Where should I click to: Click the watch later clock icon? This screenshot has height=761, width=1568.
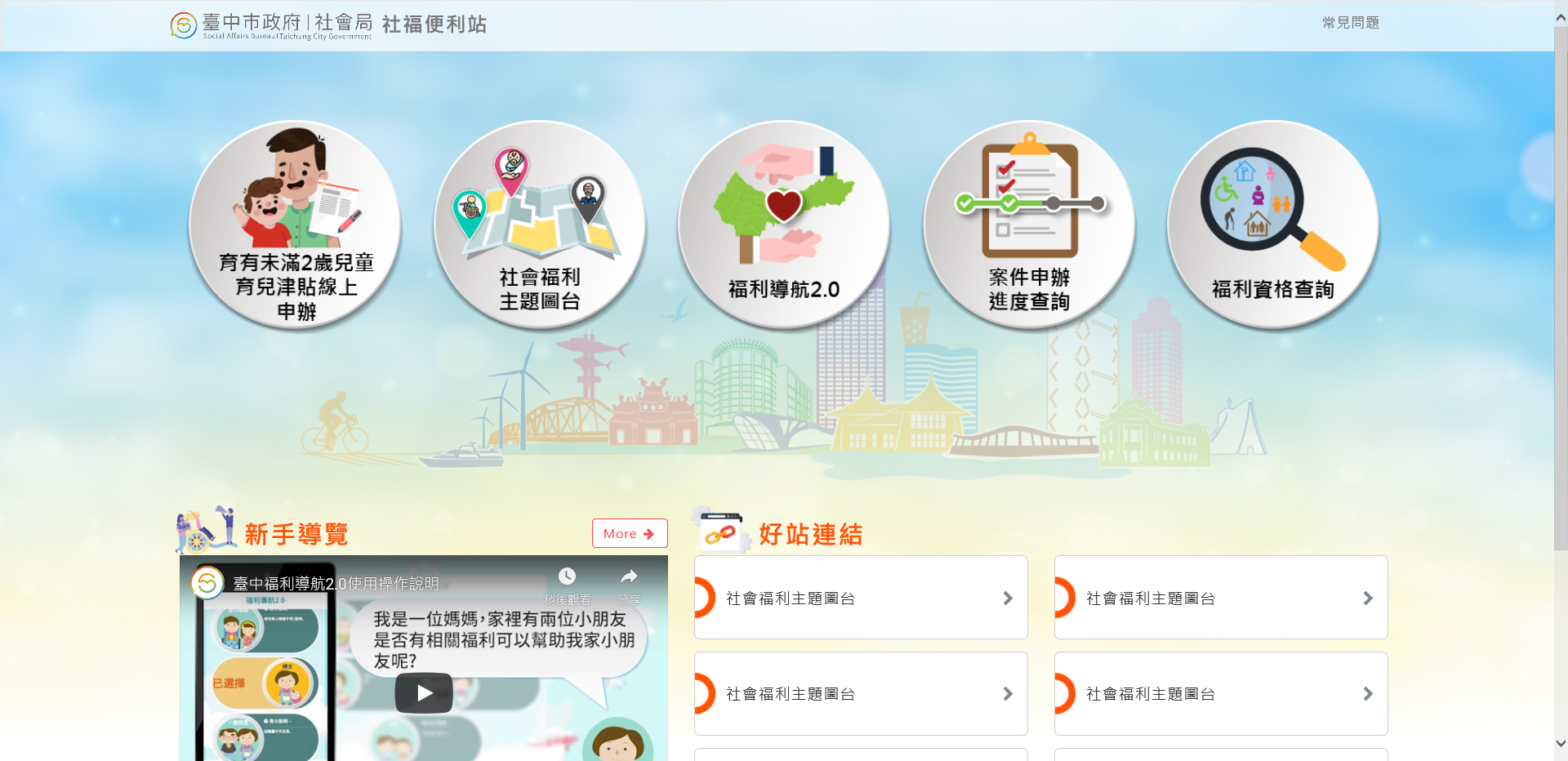coord(567,576)
